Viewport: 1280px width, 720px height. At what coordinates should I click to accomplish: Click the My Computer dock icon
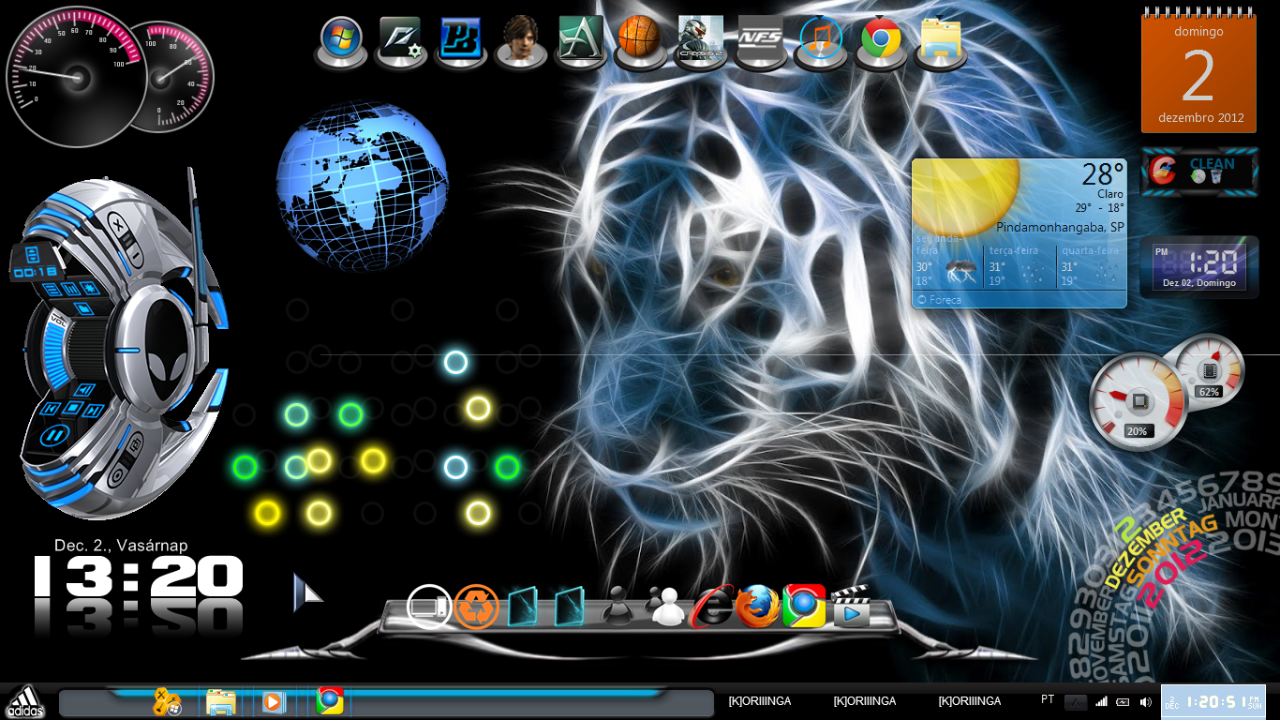[x=429, y=606]
